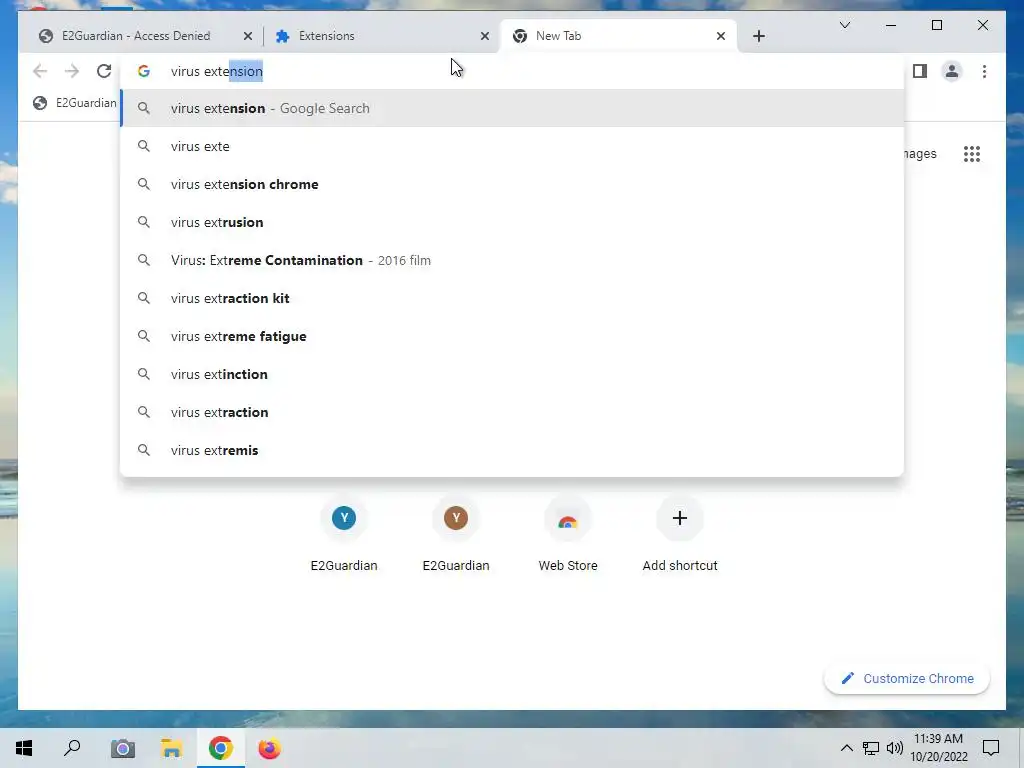The image size is (1024, 768).
Task: Open Windows taskbar search
Action: point(72,748)
